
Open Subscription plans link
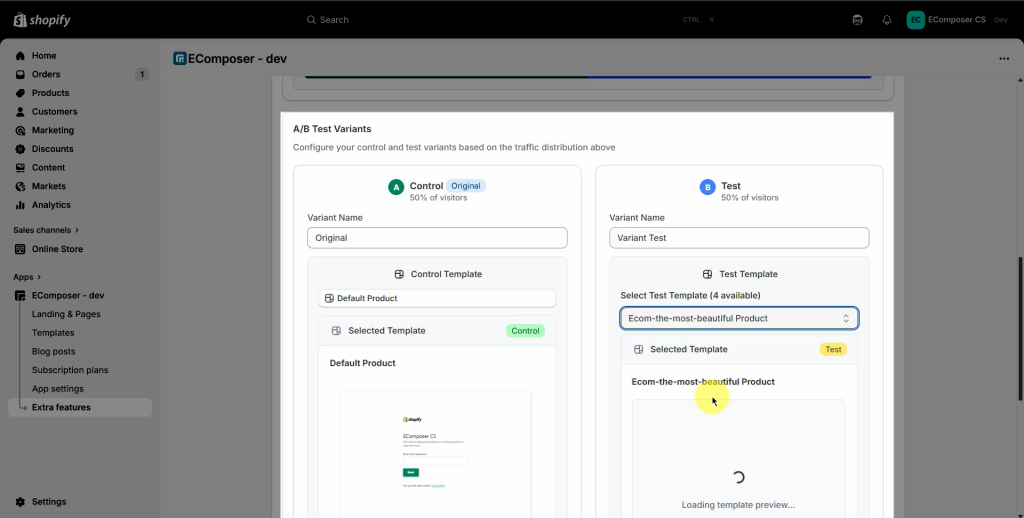coord(70,370)
